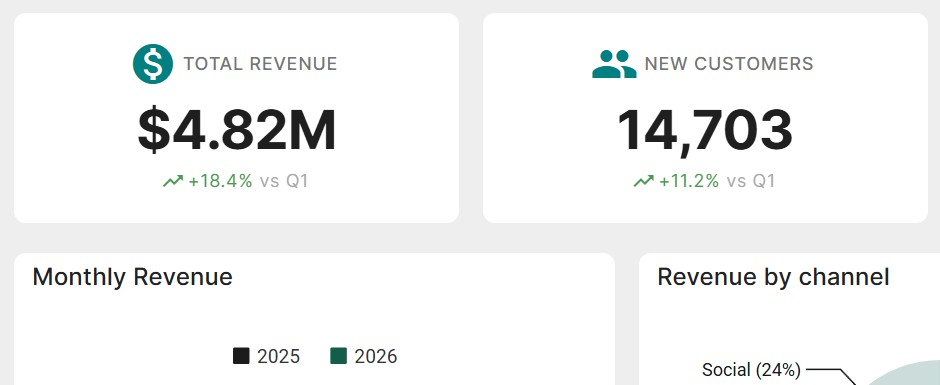This screenshot has height=385, width=940.
Task: Select the 14,703 customers figure
Action: pyautogui.click(x=705, y=131)
